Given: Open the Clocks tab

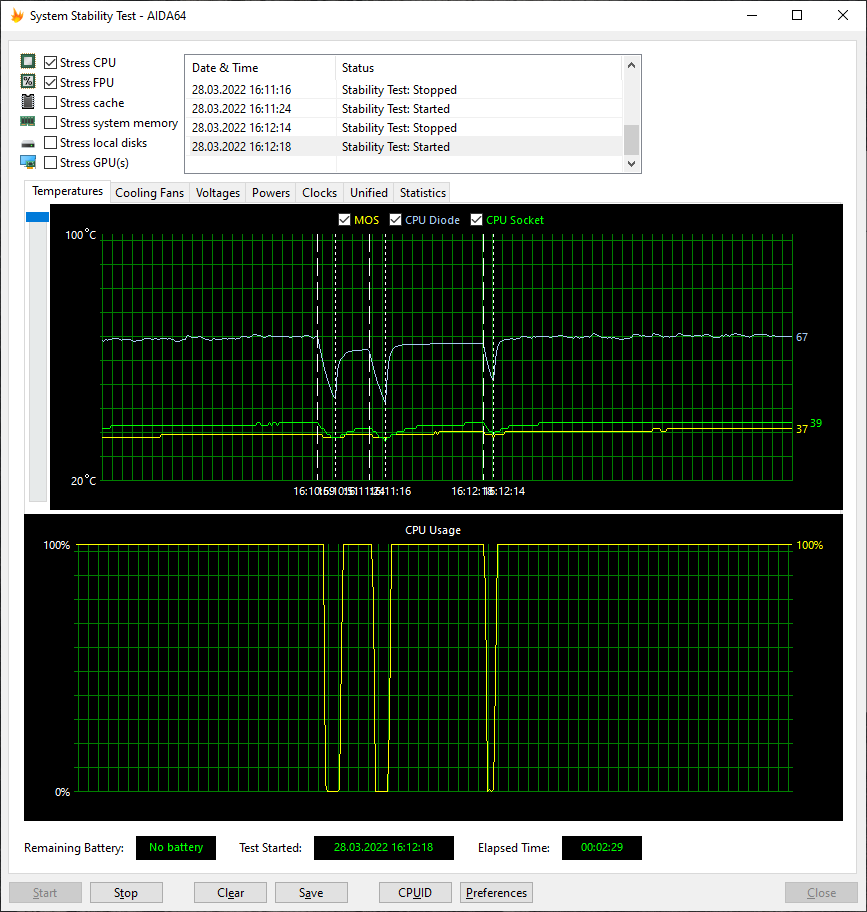Looking at the screenshot, I should coord(319,193).
